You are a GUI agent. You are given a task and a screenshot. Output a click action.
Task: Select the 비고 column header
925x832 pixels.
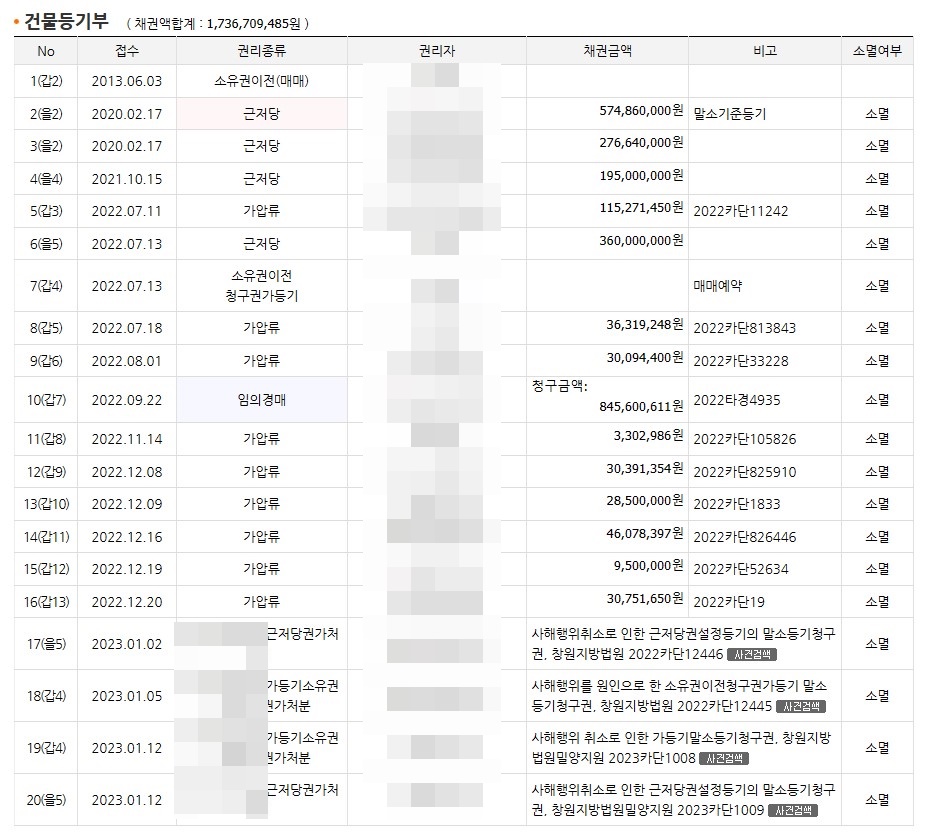[x=765, y=51]
